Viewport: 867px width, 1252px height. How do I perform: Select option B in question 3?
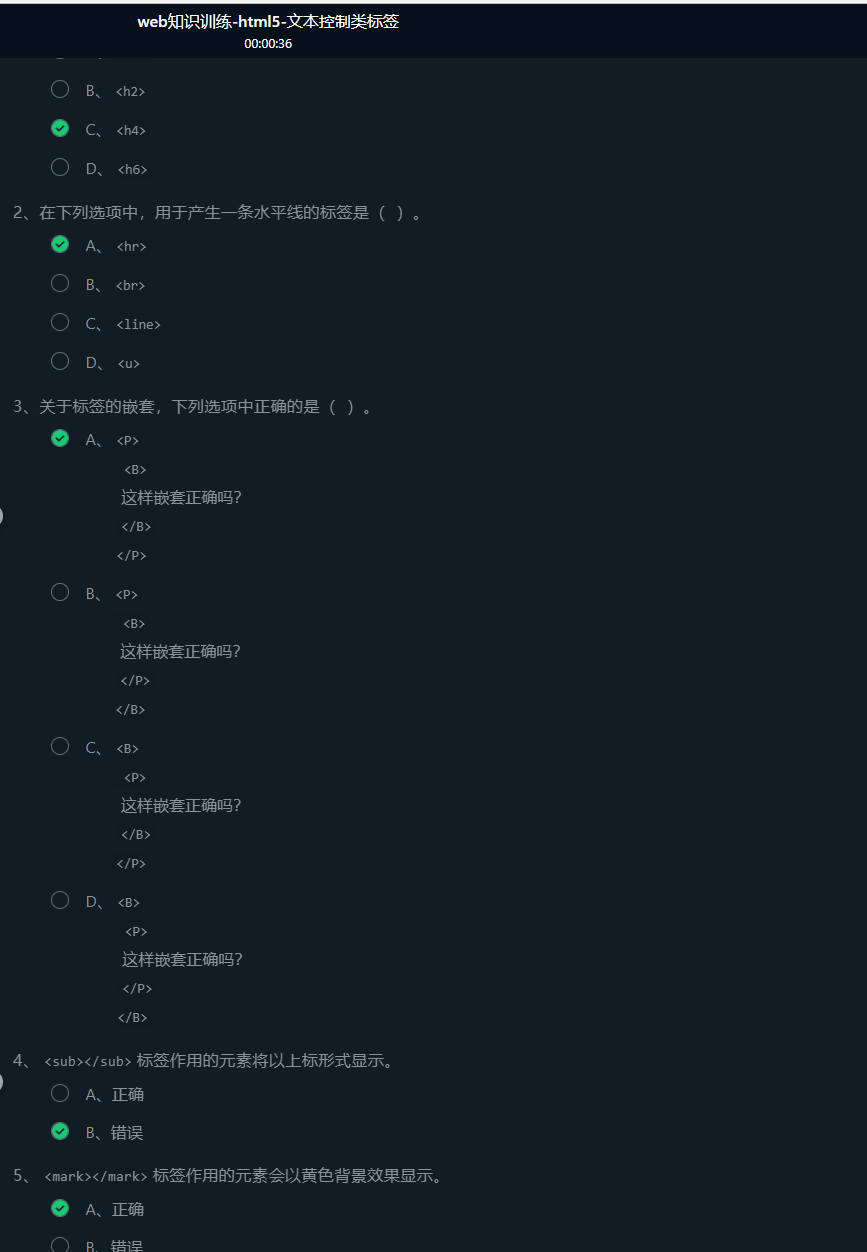pos(59,591)
